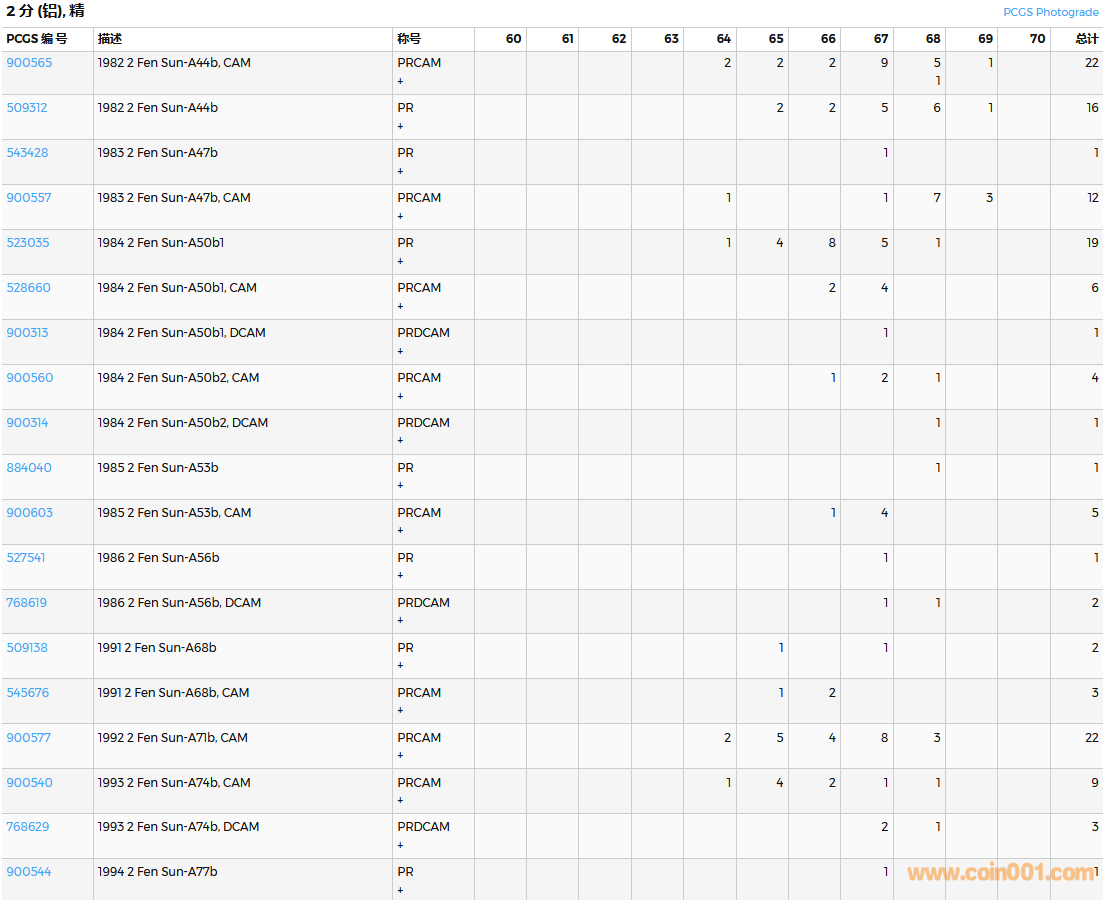This screenshot has height=900, width=1107.
Task: Open PCGS number 884040 link
Action: [x=29, y=467]
